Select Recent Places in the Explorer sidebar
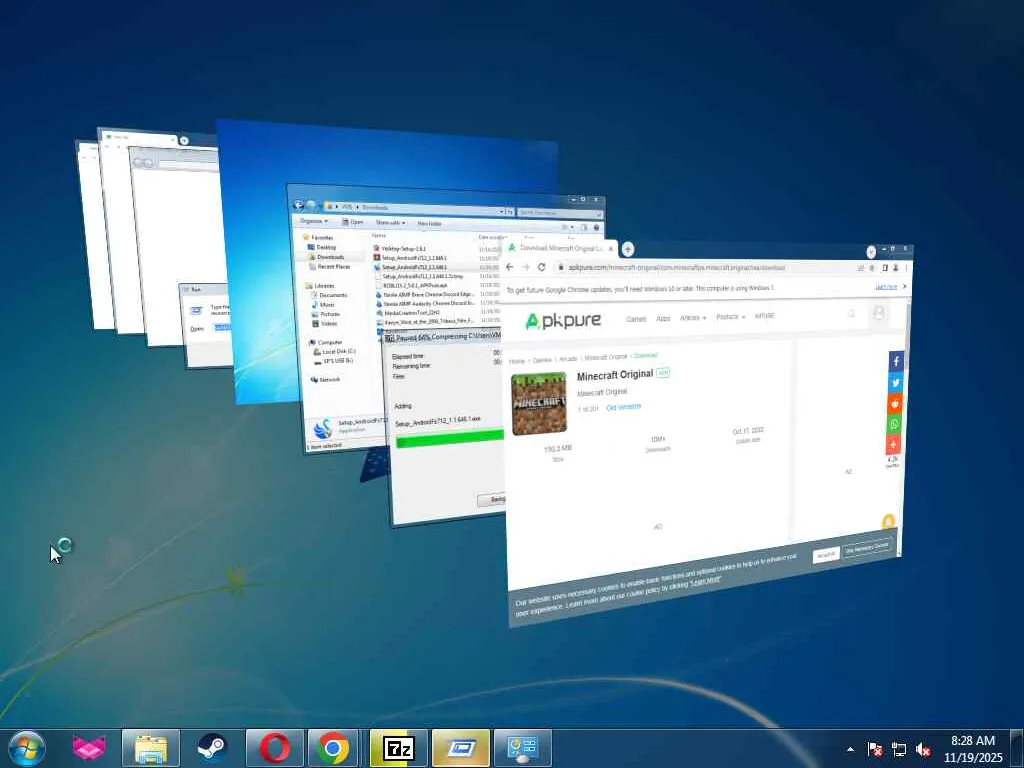The height and width of the screenshot is (768, 1024). (330, 266)
